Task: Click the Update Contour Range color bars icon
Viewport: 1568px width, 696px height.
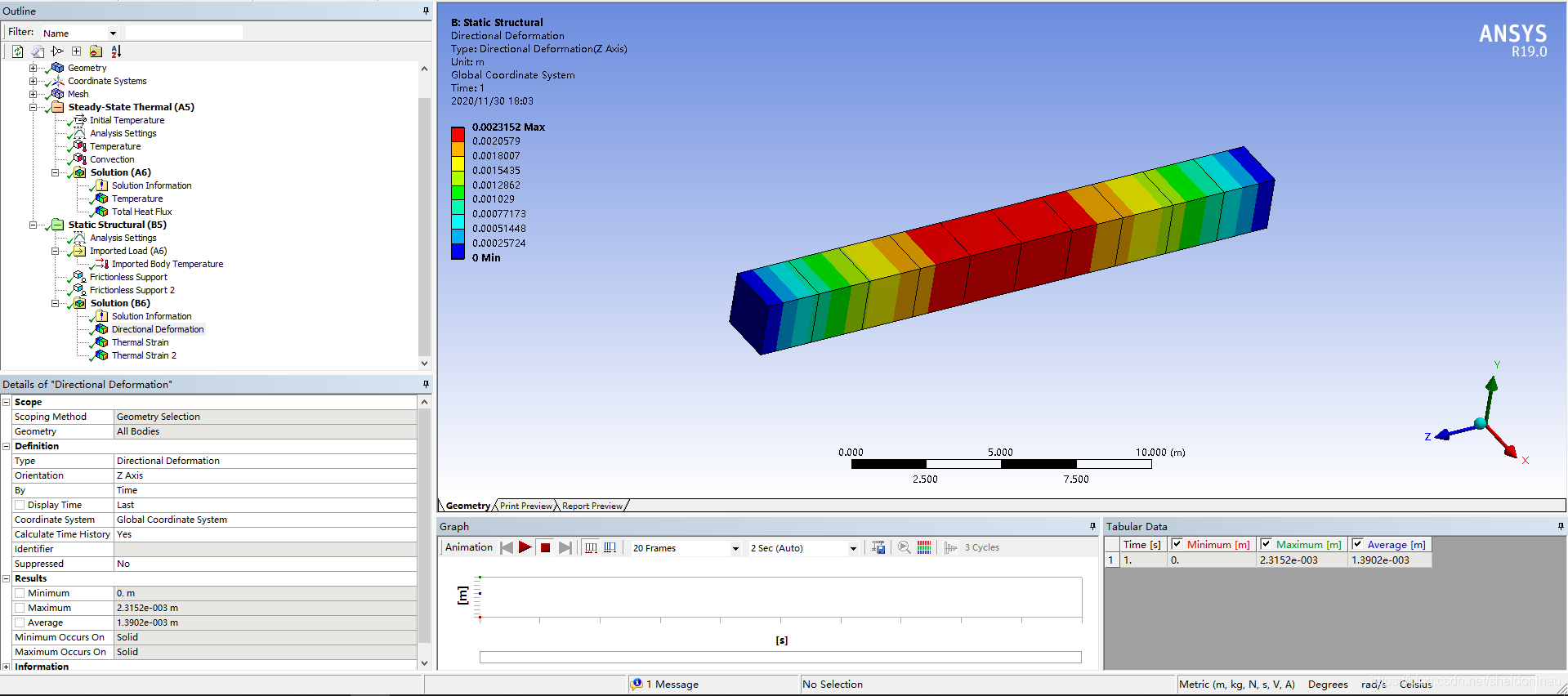Action: coord(924,547)
